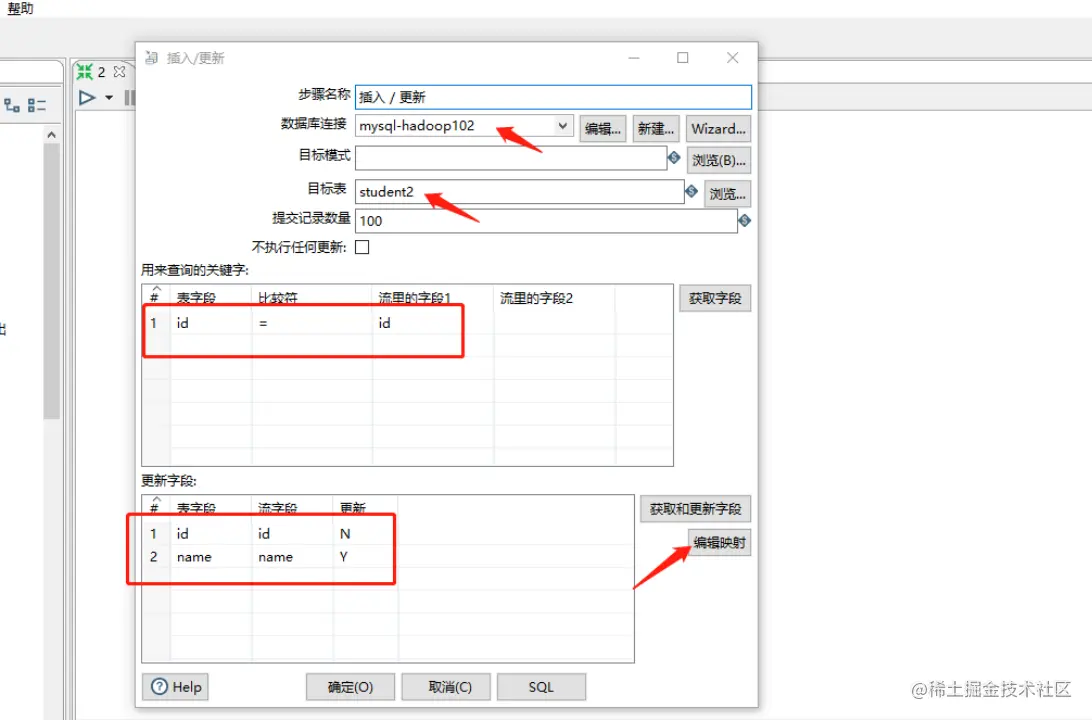Maximize the 插入/更新 dialog window
The height and width of the screenshot is (720, 1092).
(682, 58)
